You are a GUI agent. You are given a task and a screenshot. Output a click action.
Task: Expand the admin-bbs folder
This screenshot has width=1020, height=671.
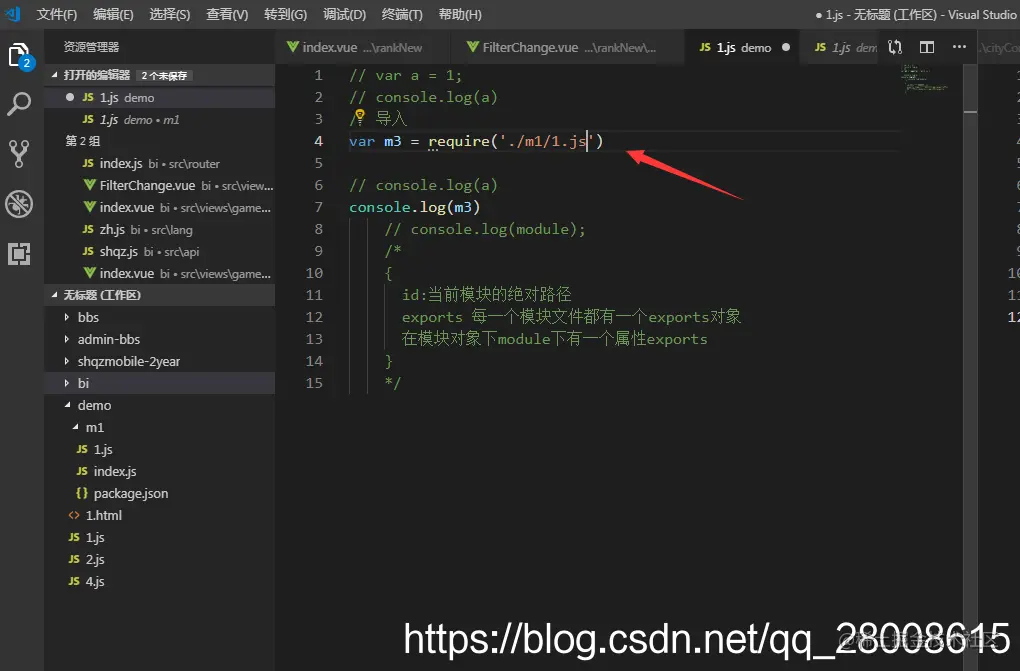159,339
